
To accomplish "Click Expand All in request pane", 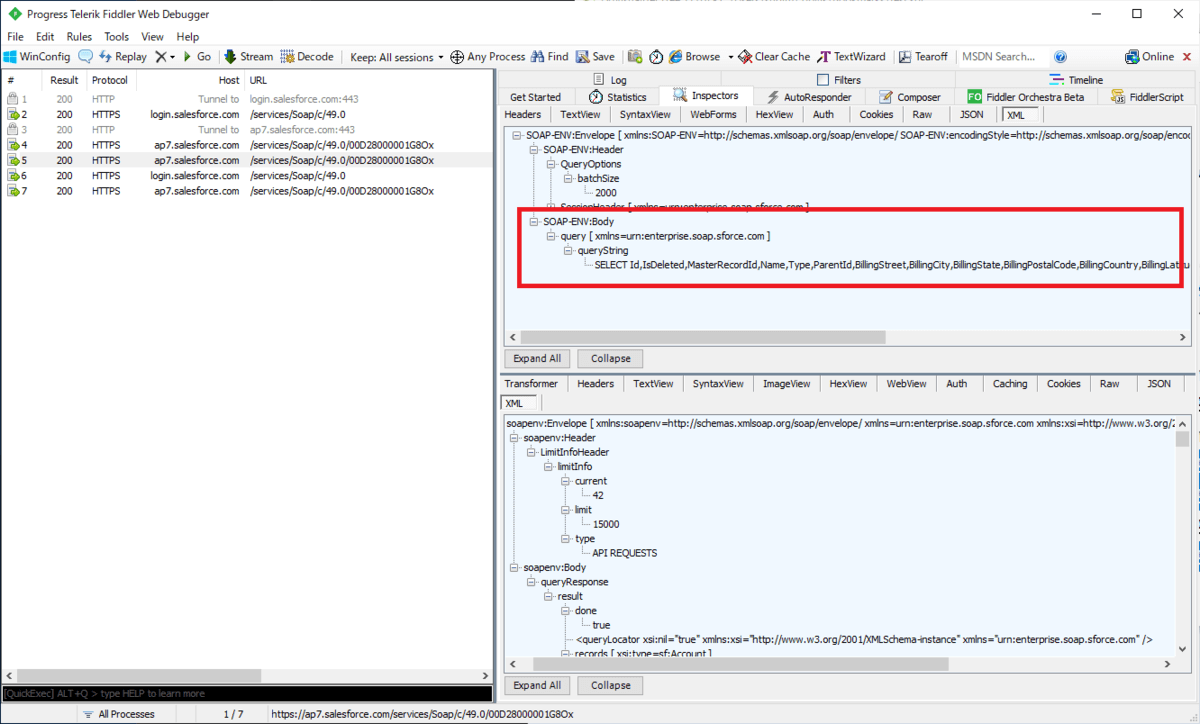I will (x=537, y=358).
